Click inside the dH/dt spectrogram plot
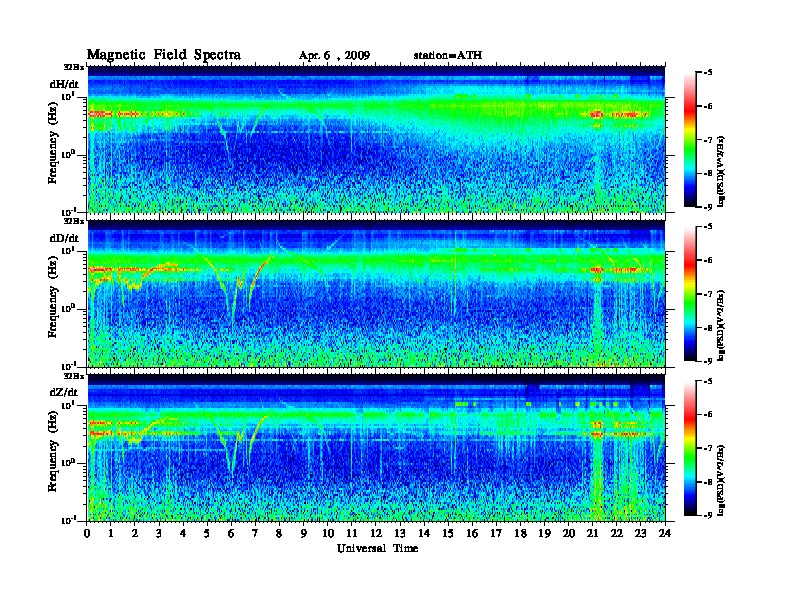This screenshot has height=612, width=792. point(376,139)
